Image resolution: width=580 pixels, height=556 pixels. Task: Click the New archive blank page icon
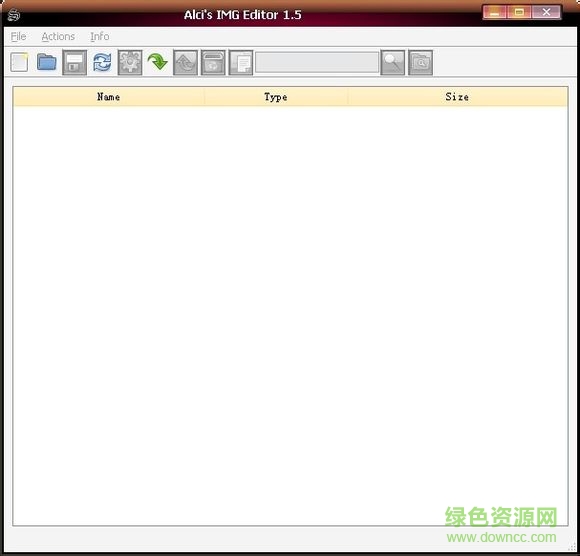(19, 62)
